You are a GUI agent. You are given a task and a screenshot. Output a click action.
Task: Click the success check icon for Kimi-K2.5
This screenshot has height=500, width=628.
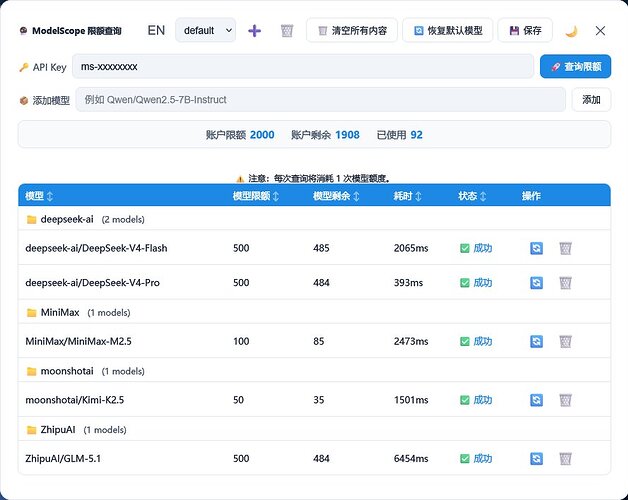[x=465, y=400]
